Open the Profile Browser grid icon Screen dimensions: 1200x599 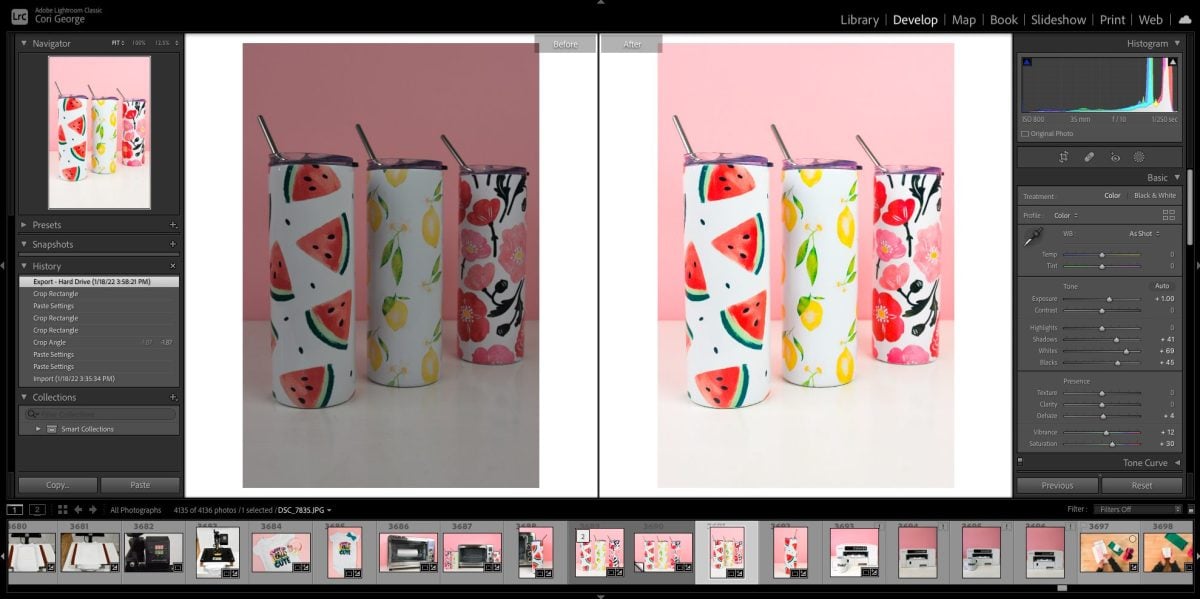tap(1168, 215)
